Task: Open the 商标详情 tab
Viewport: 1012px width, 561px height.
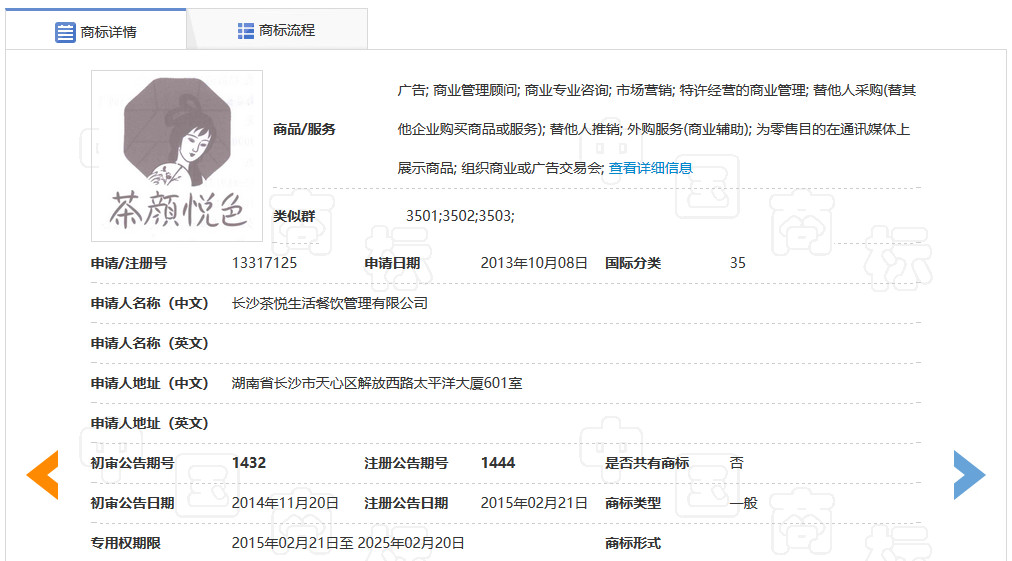Action: pos(96,31)
